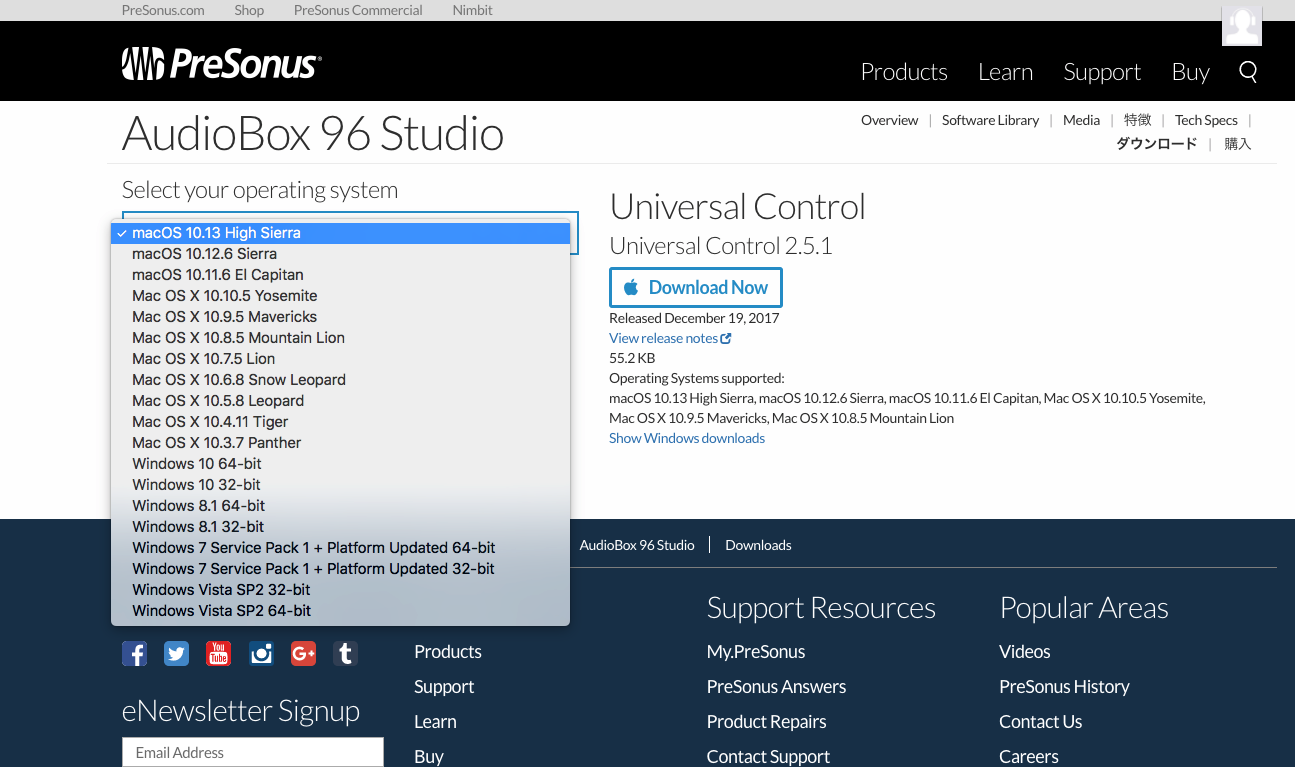Open the Tumblr social icon
The image size is (1295, 767).
[x=345, y=654]
